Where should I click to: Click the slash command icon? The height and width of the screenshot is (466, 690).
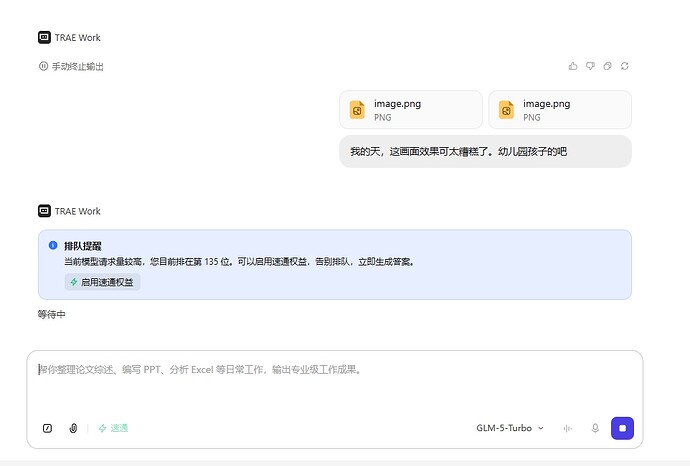tap(48, 428)
